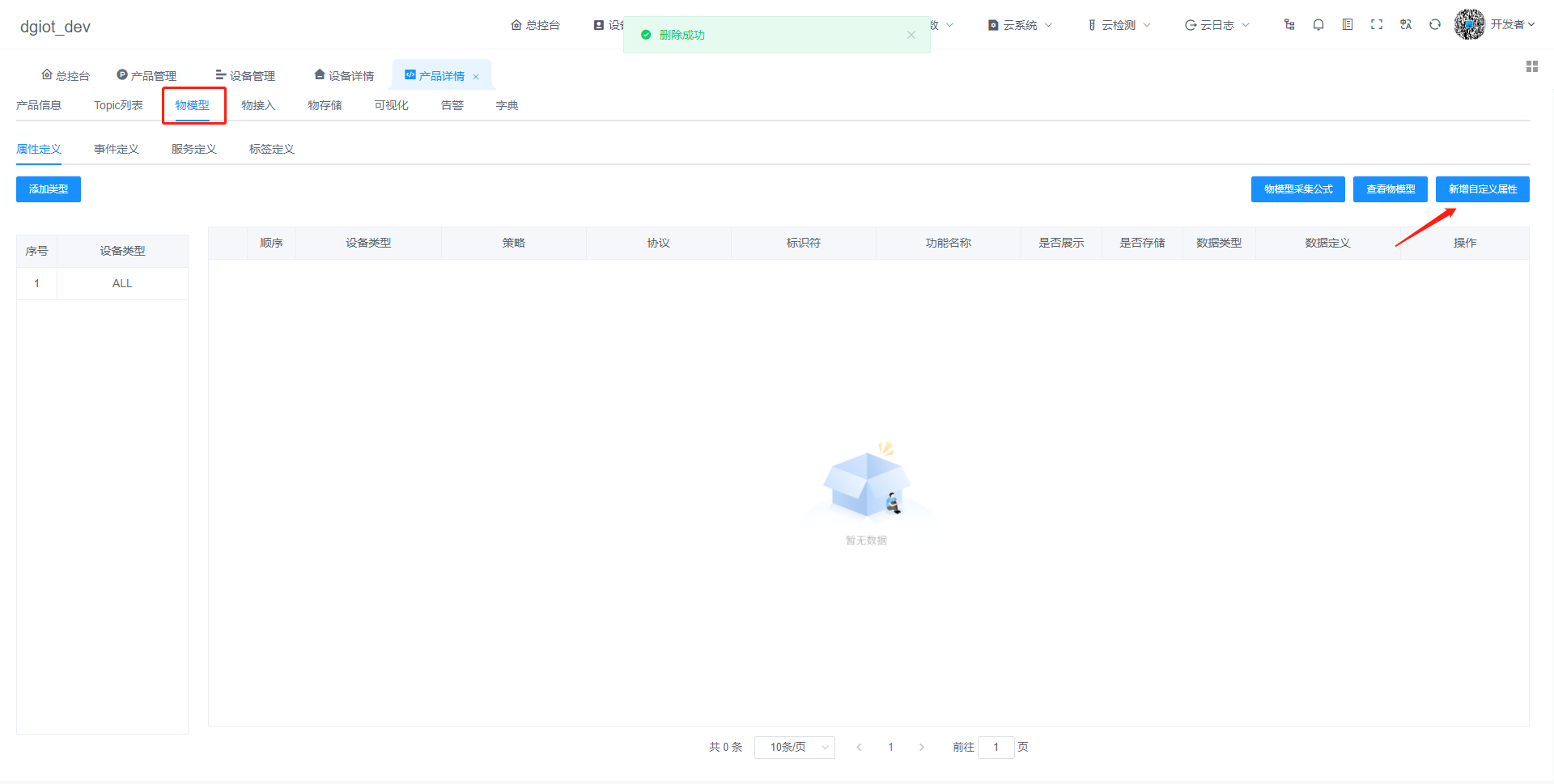
Task: Open the 可视化 tab
Action: [391, 105]
